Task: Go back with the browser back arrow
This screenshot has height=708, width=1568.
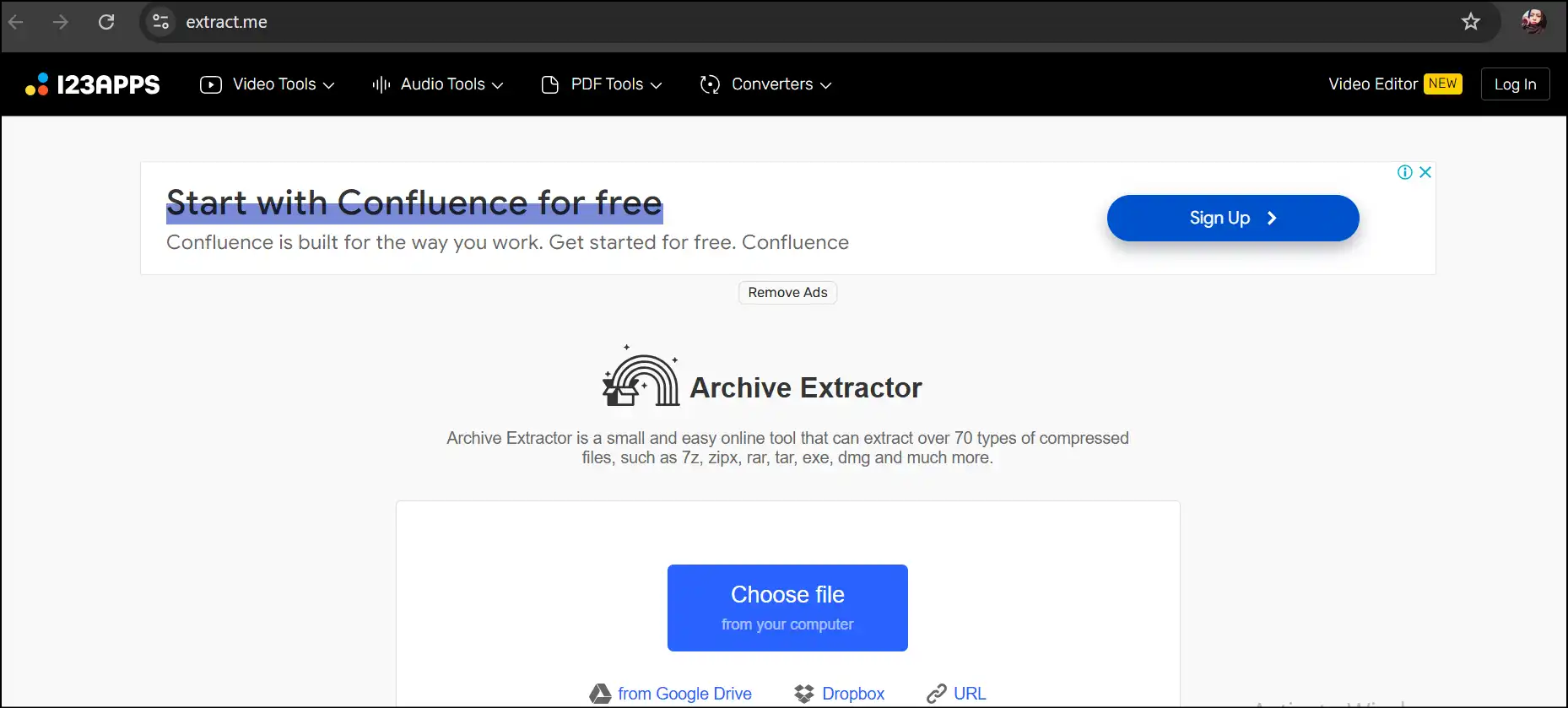Action: point(15,22)
